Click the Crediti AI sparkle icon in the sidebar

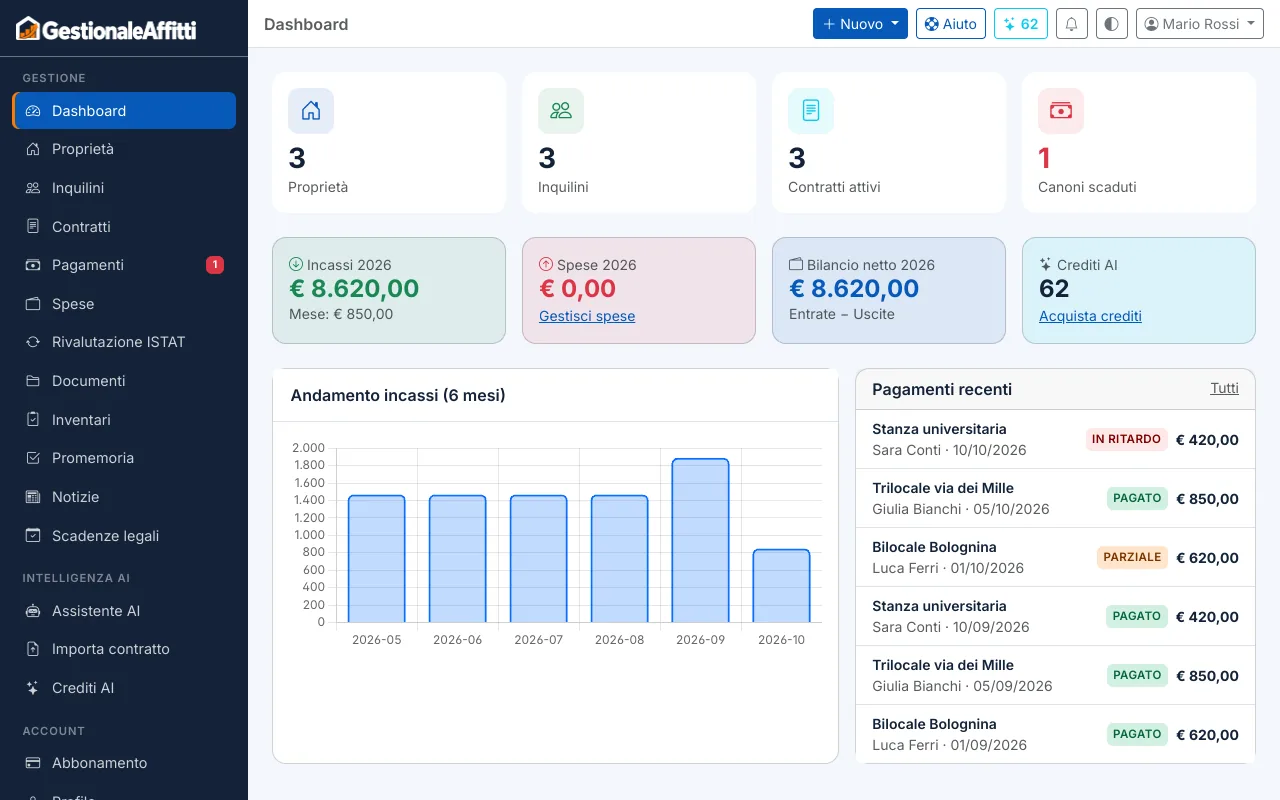tap(33, 688)
